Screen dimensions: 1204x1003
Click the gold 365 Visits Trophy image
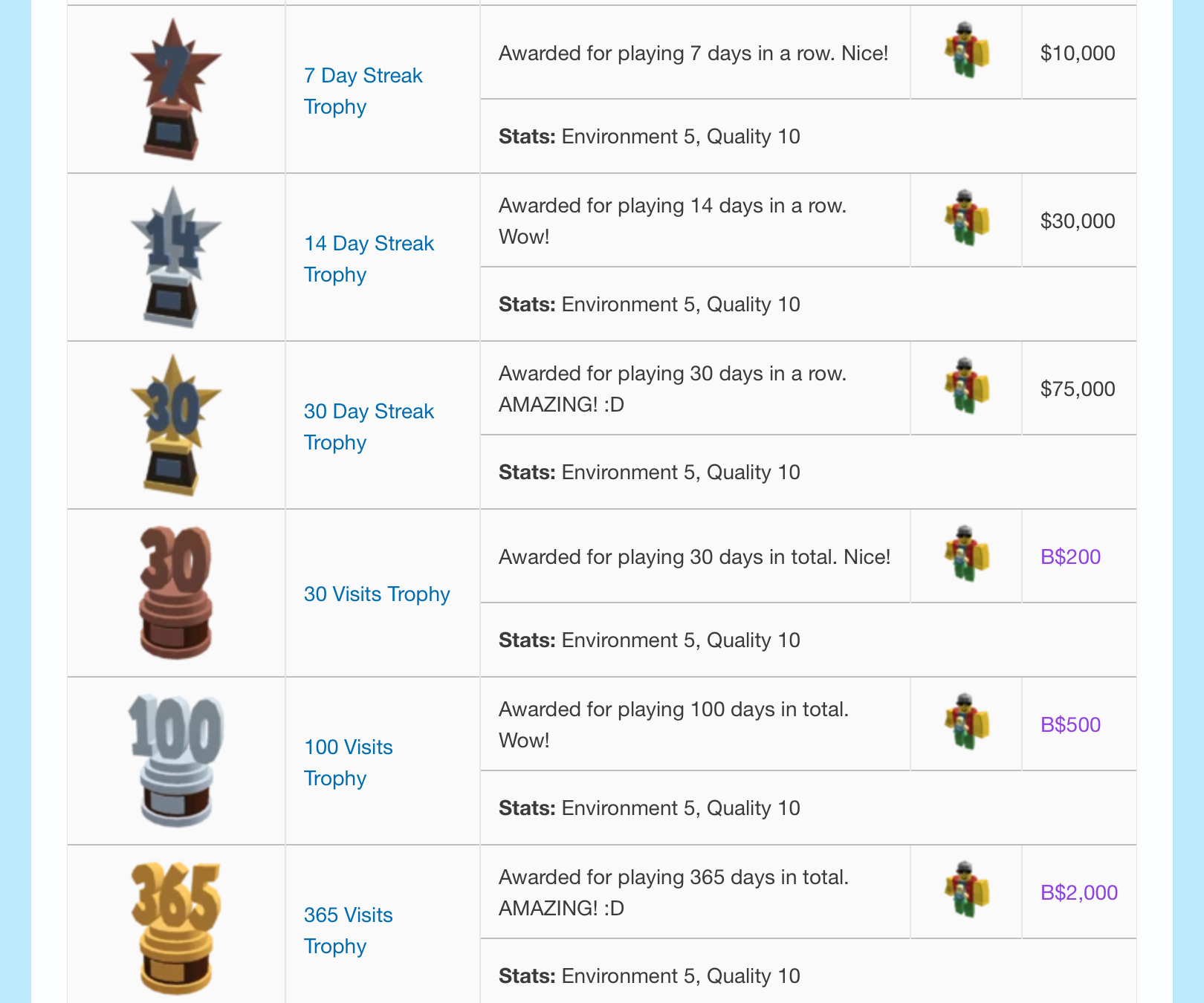coord(176,929)
